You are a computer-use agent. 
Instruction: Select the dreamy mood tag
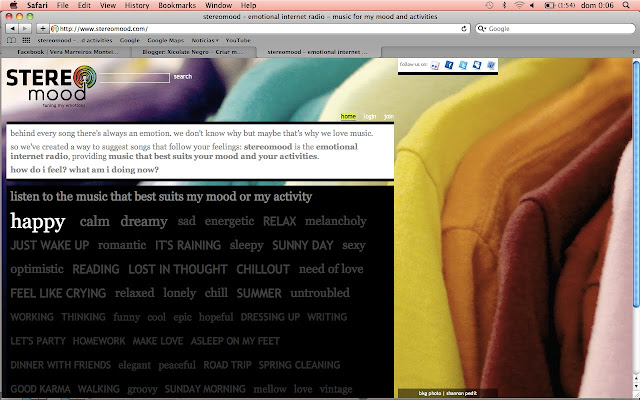144,222
